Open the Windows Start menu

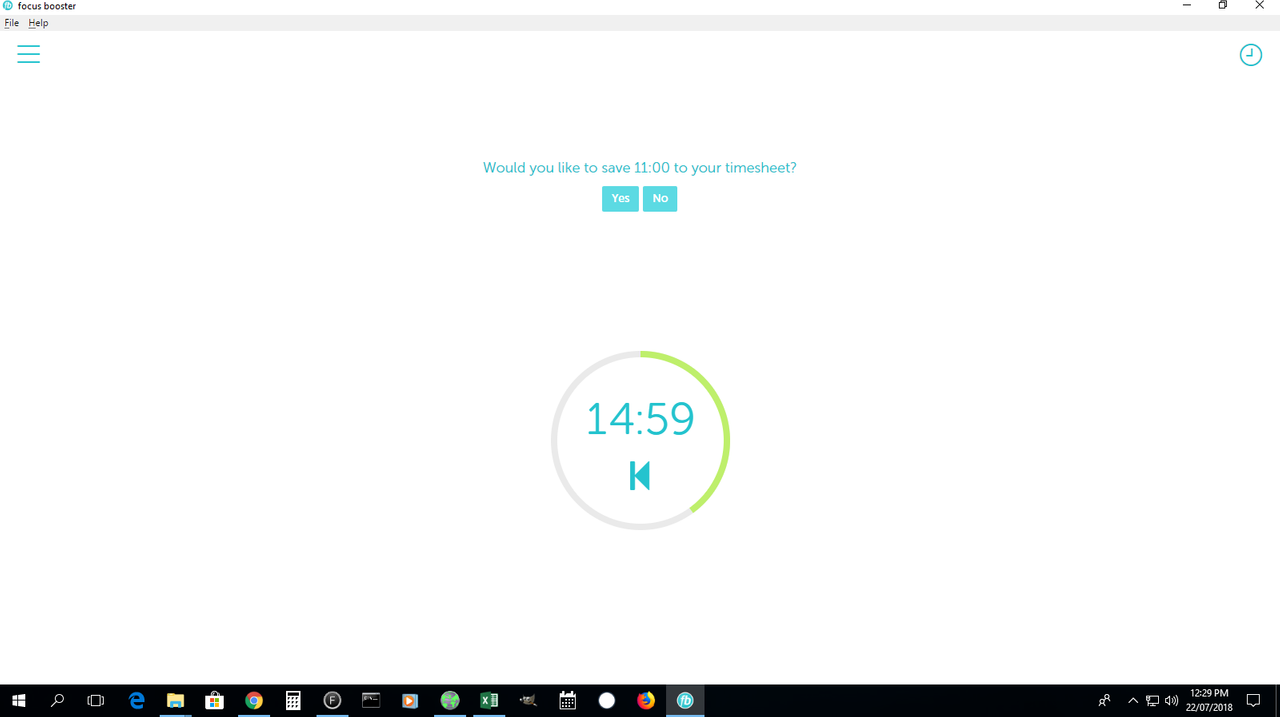point(18,701)
